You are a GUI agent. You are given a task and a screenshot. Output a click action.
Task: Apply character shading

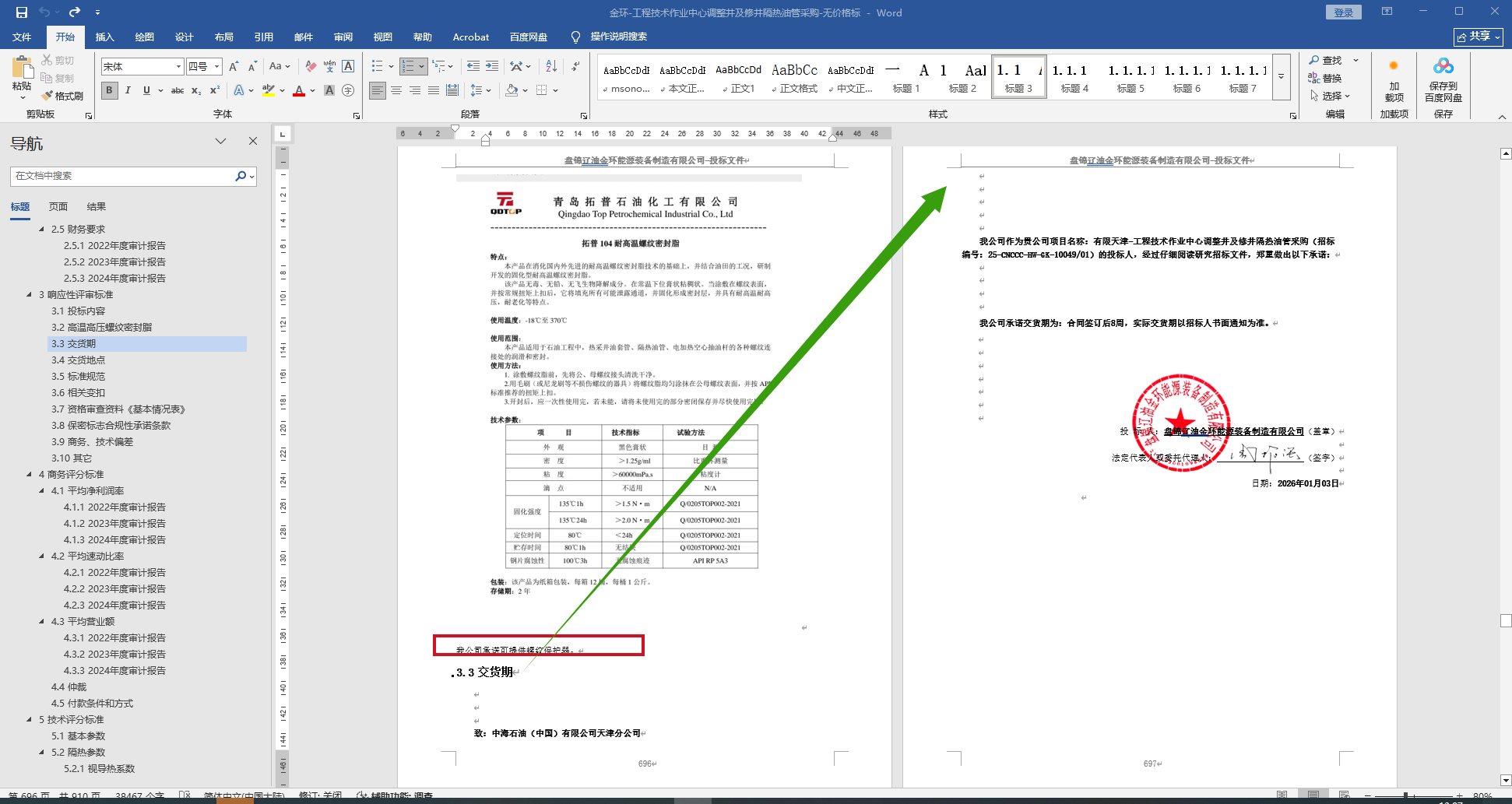(x=329, y=90)
